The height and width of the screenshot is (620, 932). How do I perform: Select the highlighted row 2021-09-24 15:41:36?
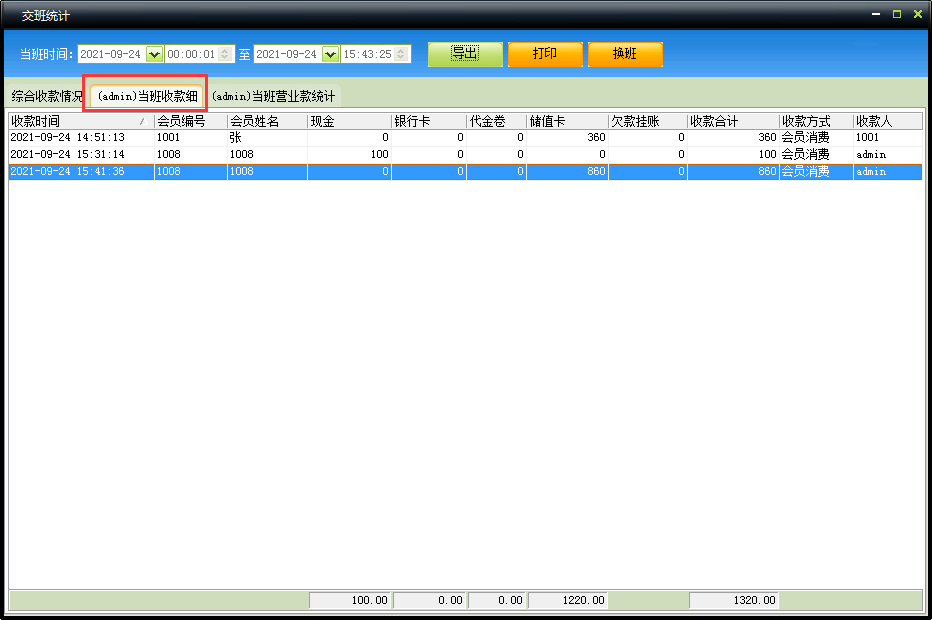click(465, 172)
